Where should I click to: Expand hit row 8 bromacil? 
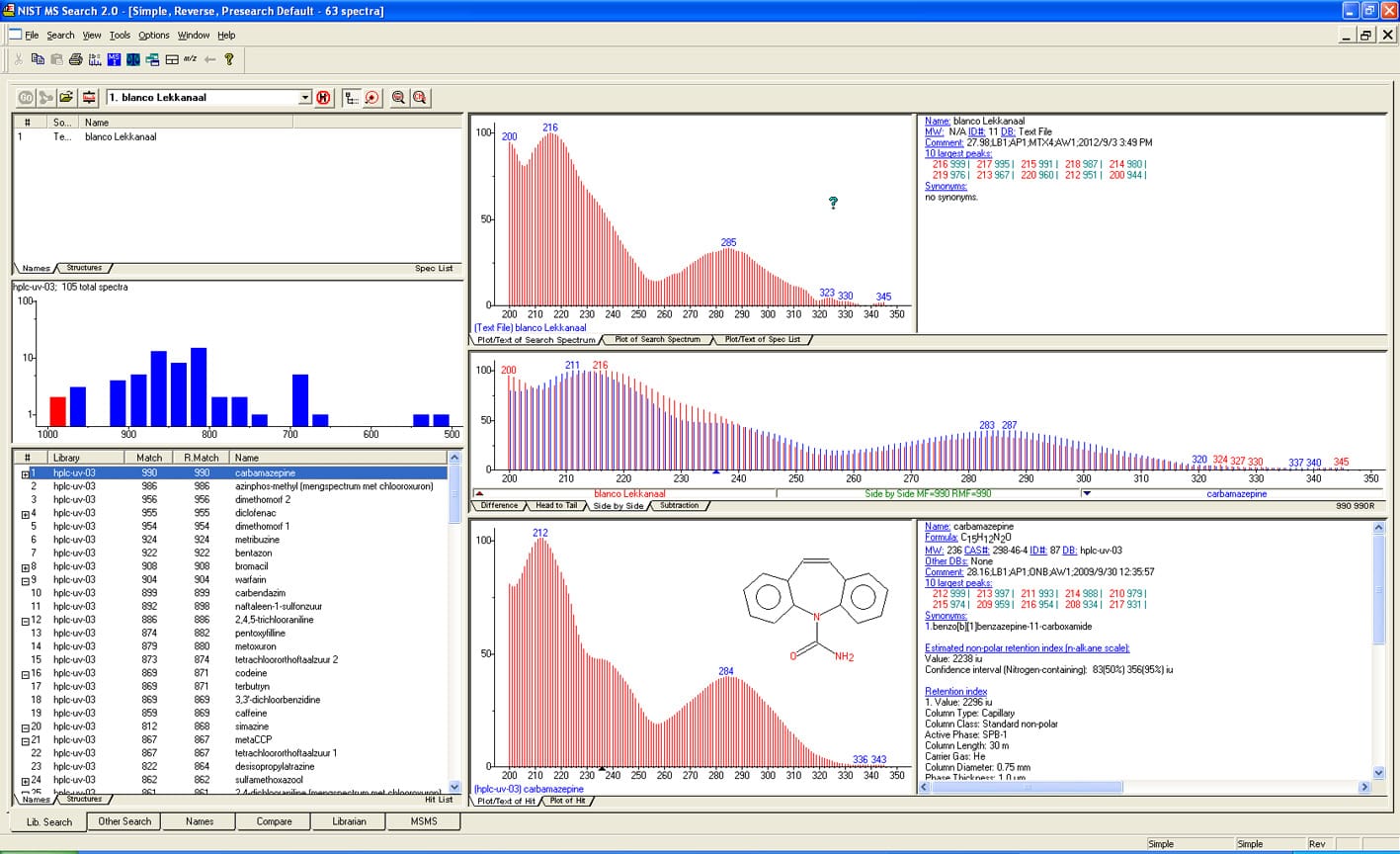point(25,567)
